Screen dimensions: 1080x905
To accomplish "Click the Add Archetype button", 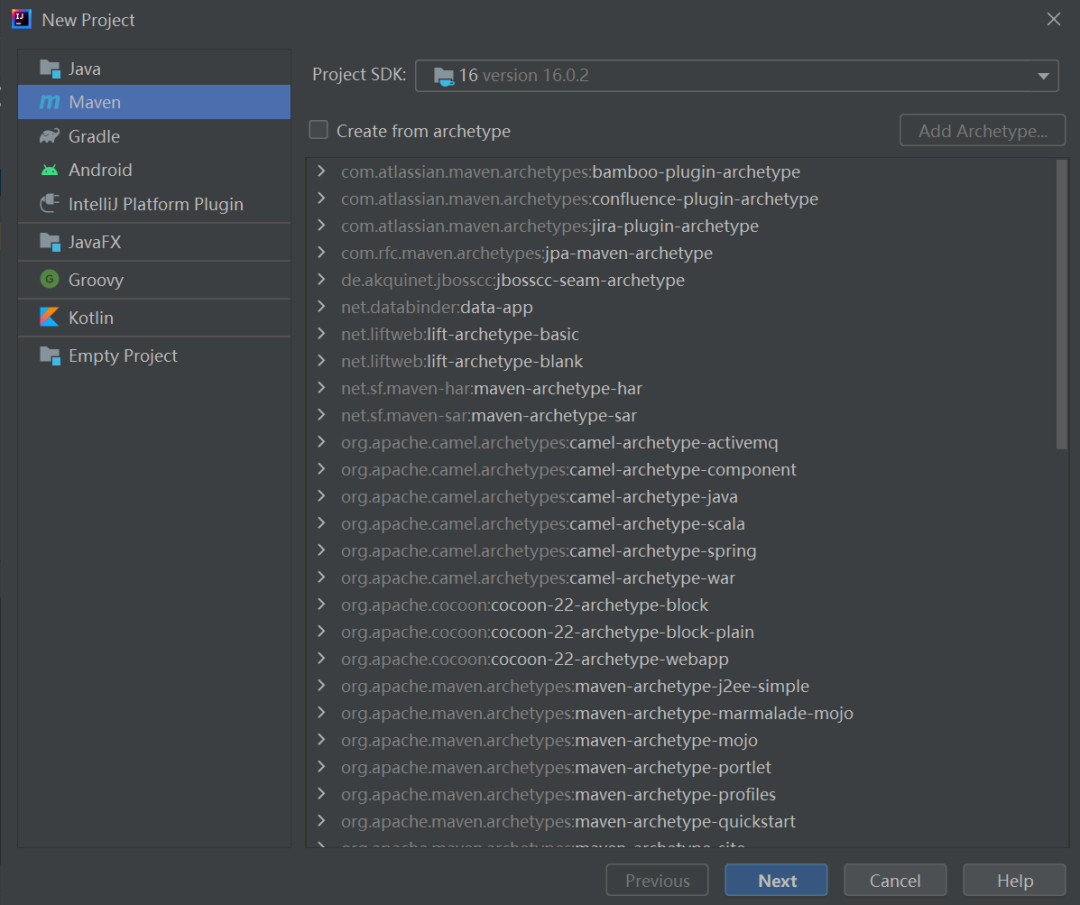I will click(x=982, y=130).
